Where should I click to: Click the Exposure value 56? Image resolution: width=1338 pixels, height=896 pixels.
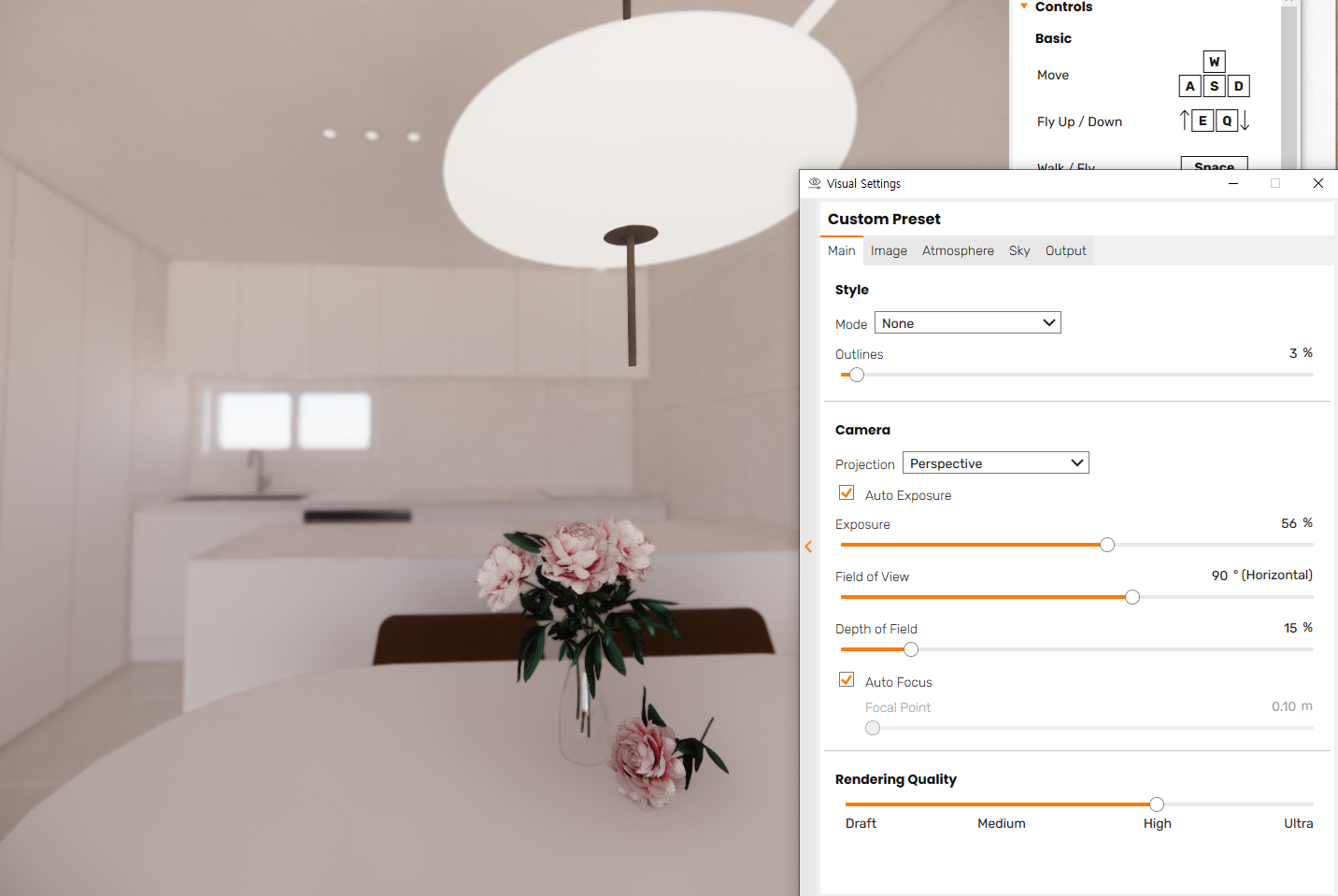point(1288,523)
